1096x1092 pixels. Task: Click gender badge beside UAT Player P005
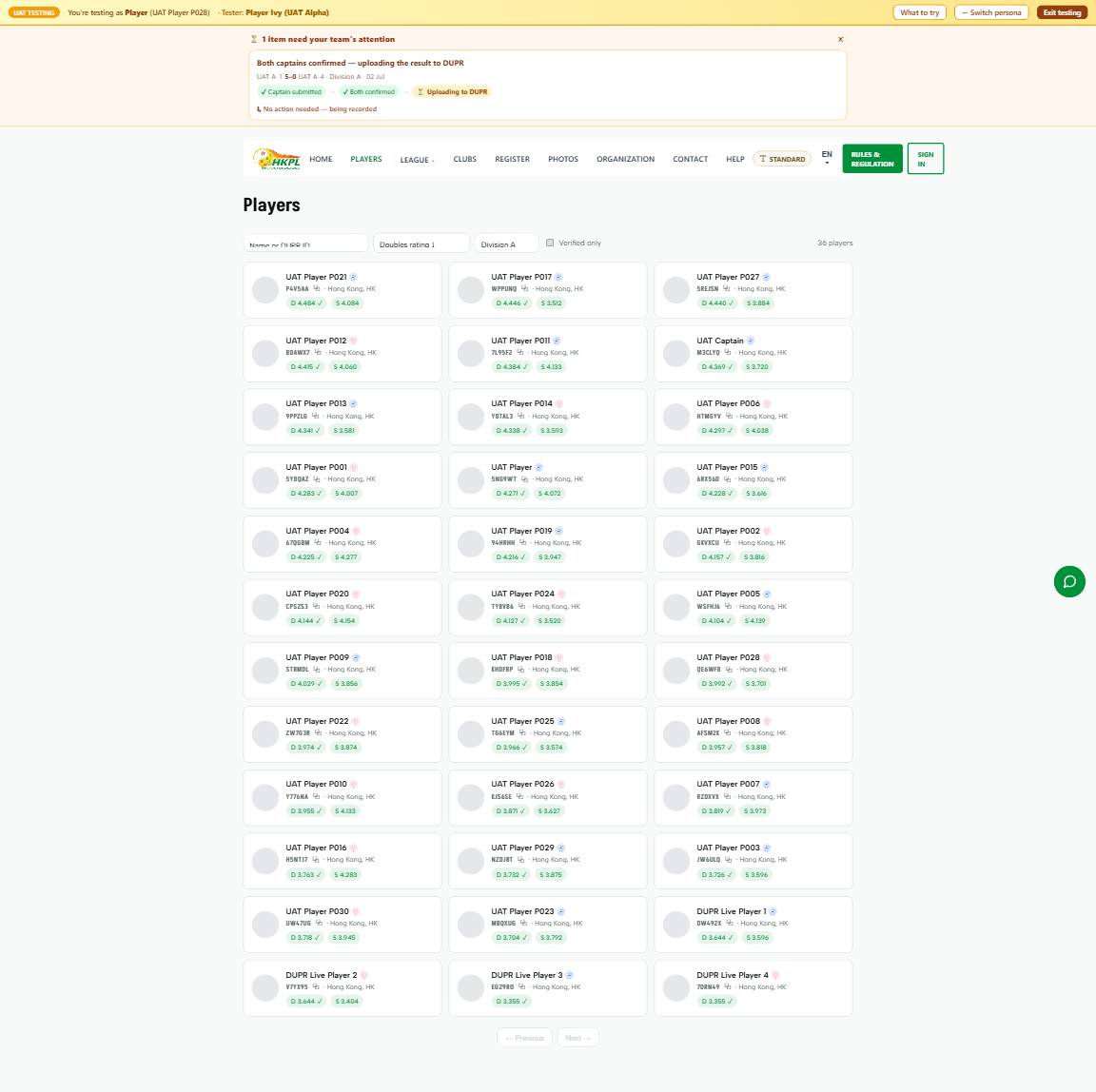pyautogui.click(x=766, y=594)
